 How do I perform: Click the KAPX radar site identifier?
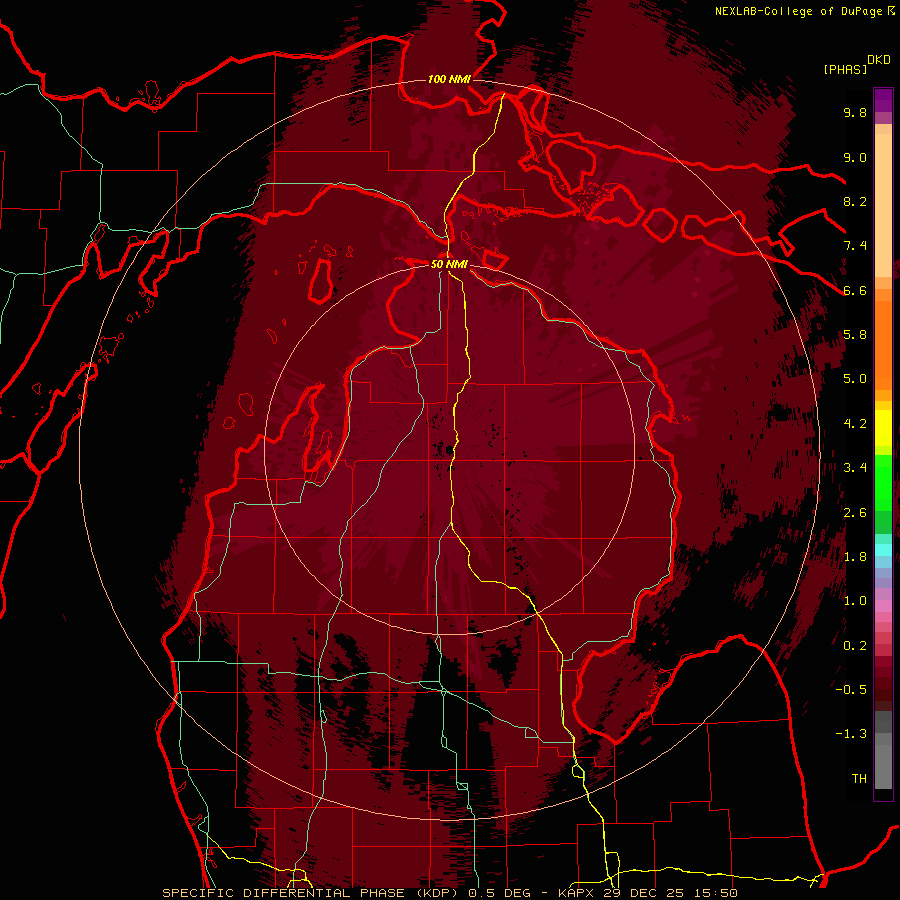point(577,893)
